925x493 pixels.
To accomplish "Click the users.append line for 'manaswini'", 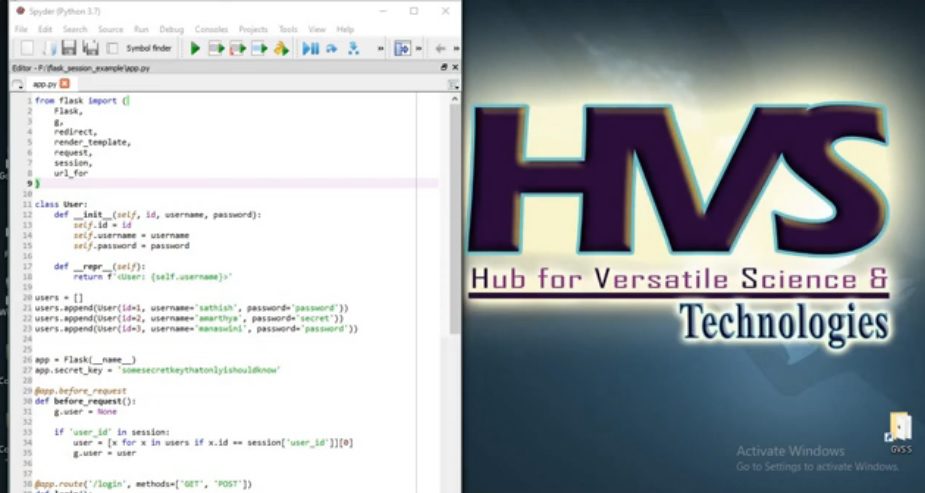I will click(196, 328).
